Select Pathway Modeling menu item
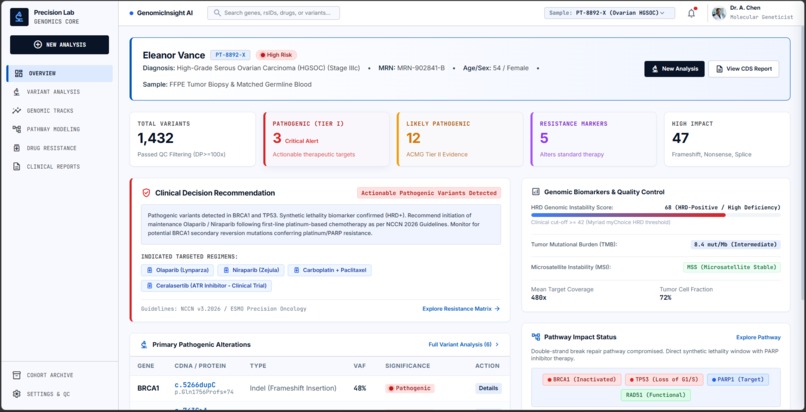The image size is (806, 412). (60, 129)
